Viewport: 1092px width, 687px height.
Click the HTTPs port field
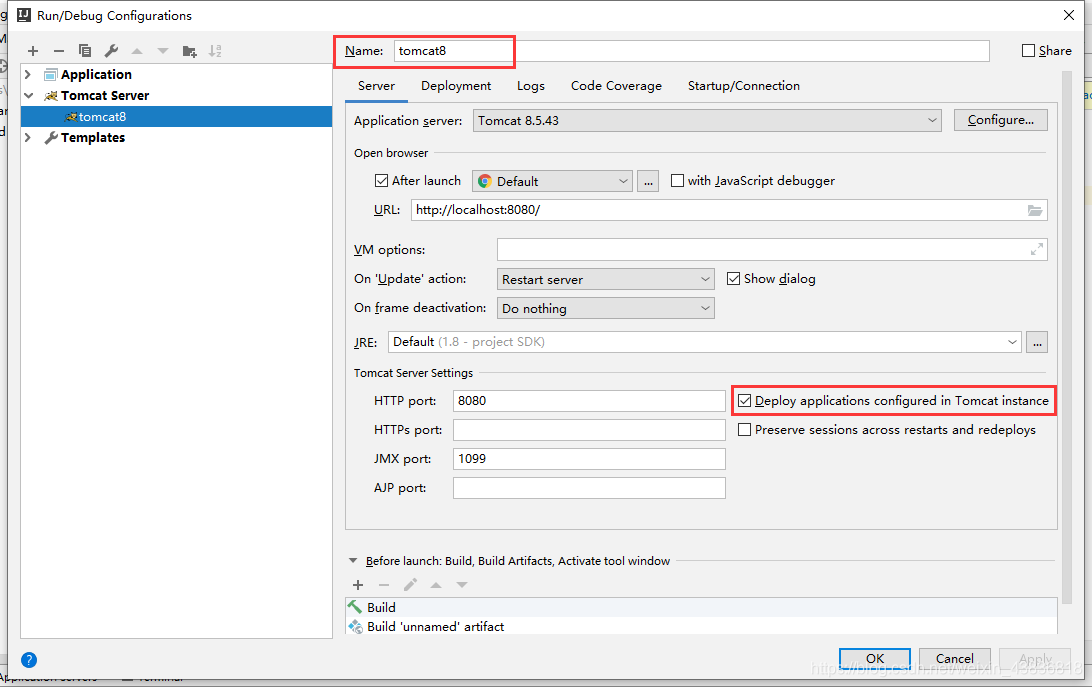(x=589, y=430)
